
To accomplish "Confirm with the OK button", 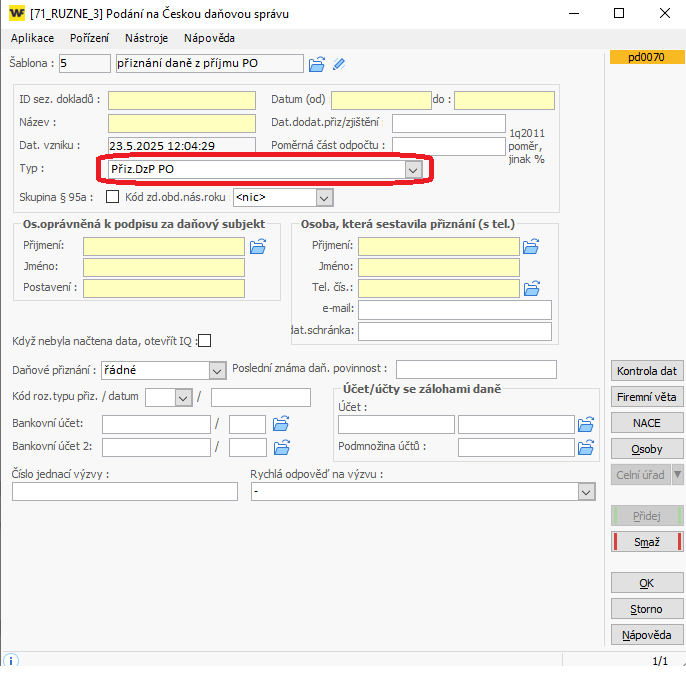I will tap(647, 583).
